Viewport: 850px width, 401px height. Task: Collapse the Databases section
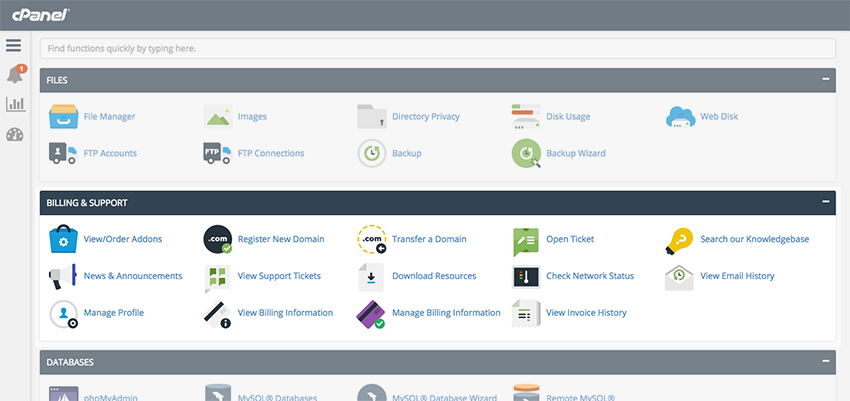point(826,361)
